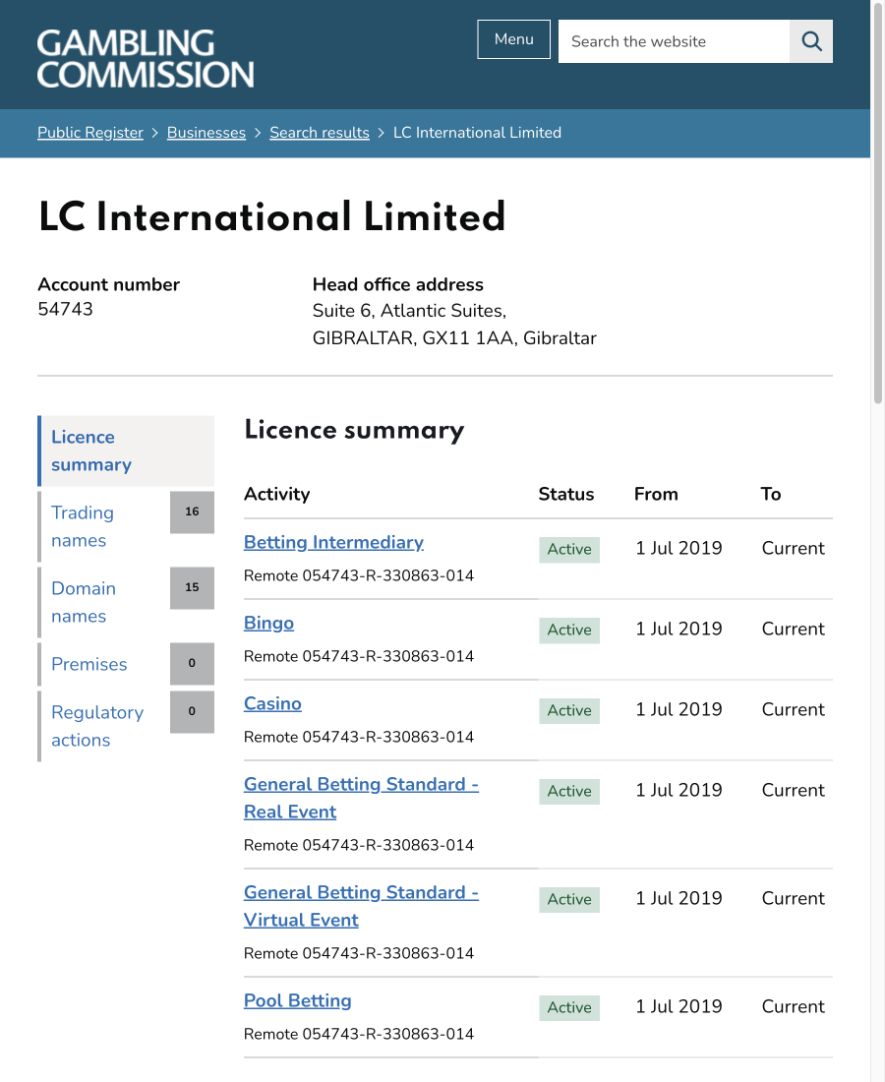The height and width of the screenshot is (1082, 885).
Task: Select the Licence summary tab
Action: (126, 451)
